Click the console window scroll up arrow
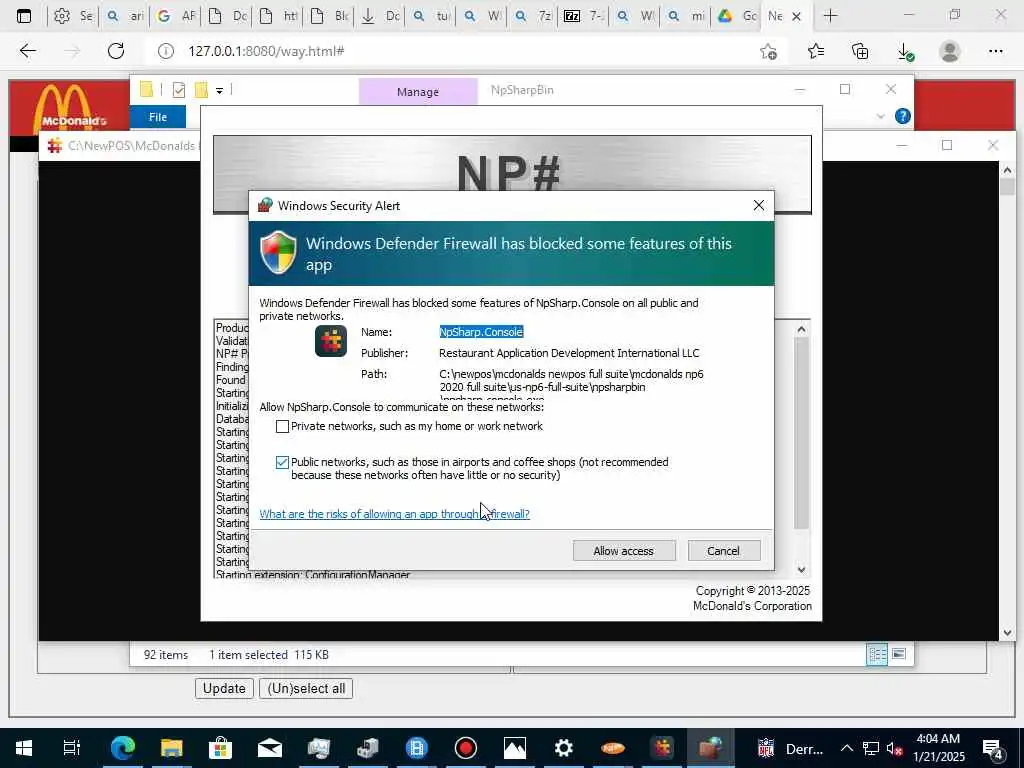The image size is (1024, 768). point(1007,170)
